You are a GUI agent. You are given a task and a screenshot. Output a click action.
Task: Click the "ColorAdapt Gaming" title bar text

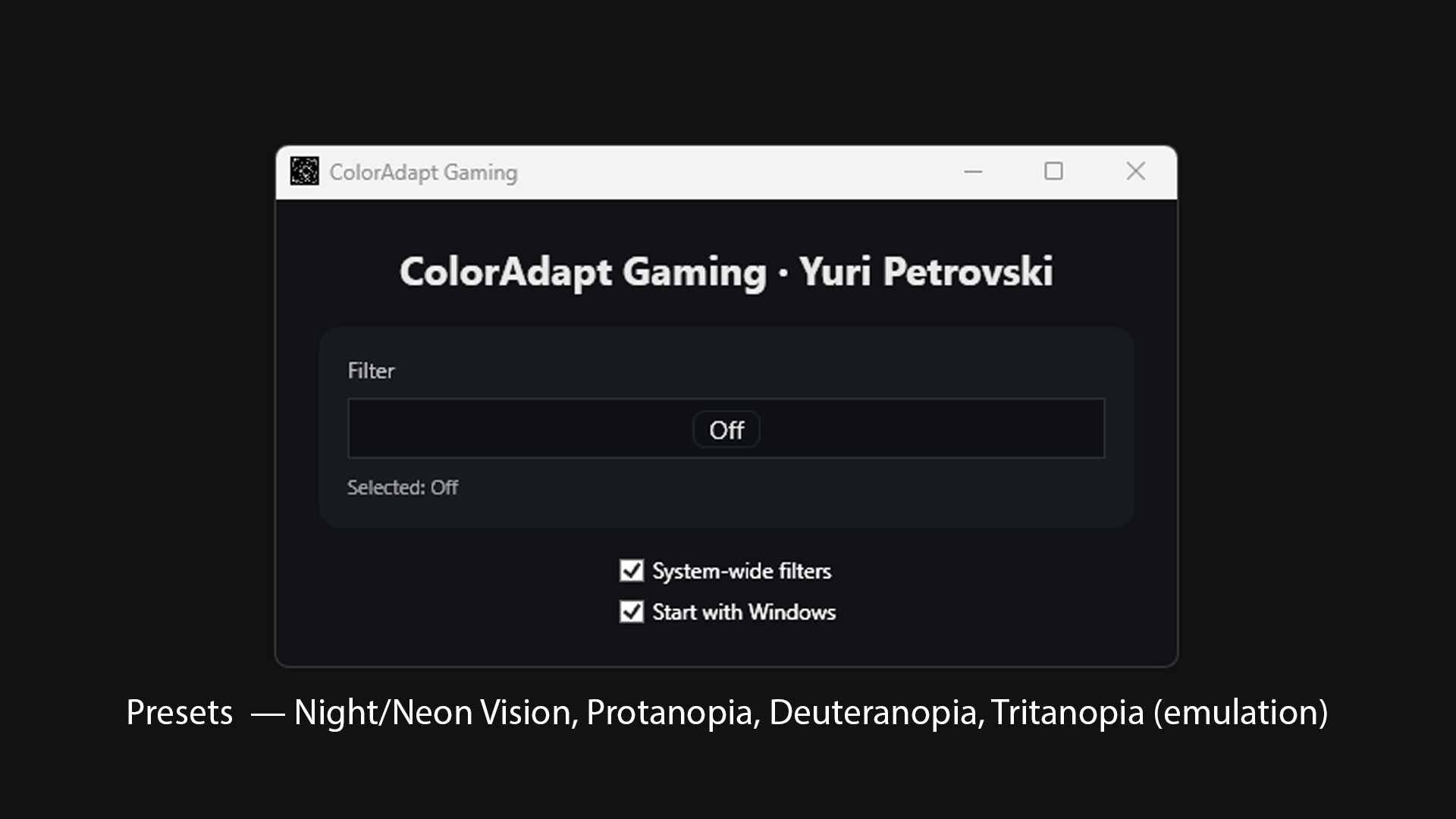(423, 173)
